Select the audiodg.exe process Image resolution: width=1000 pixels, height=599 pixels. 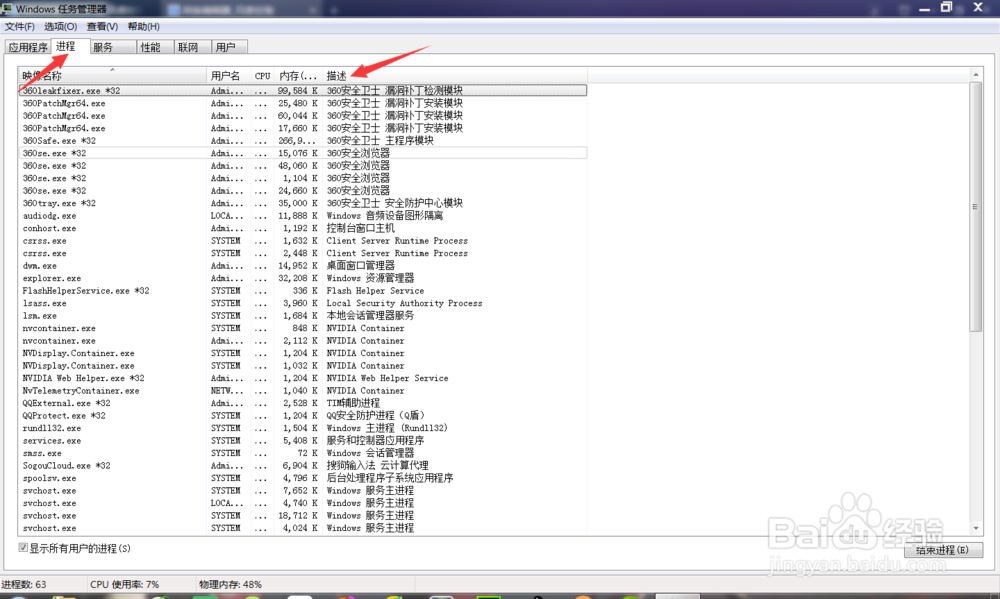(x=303, y=216)
